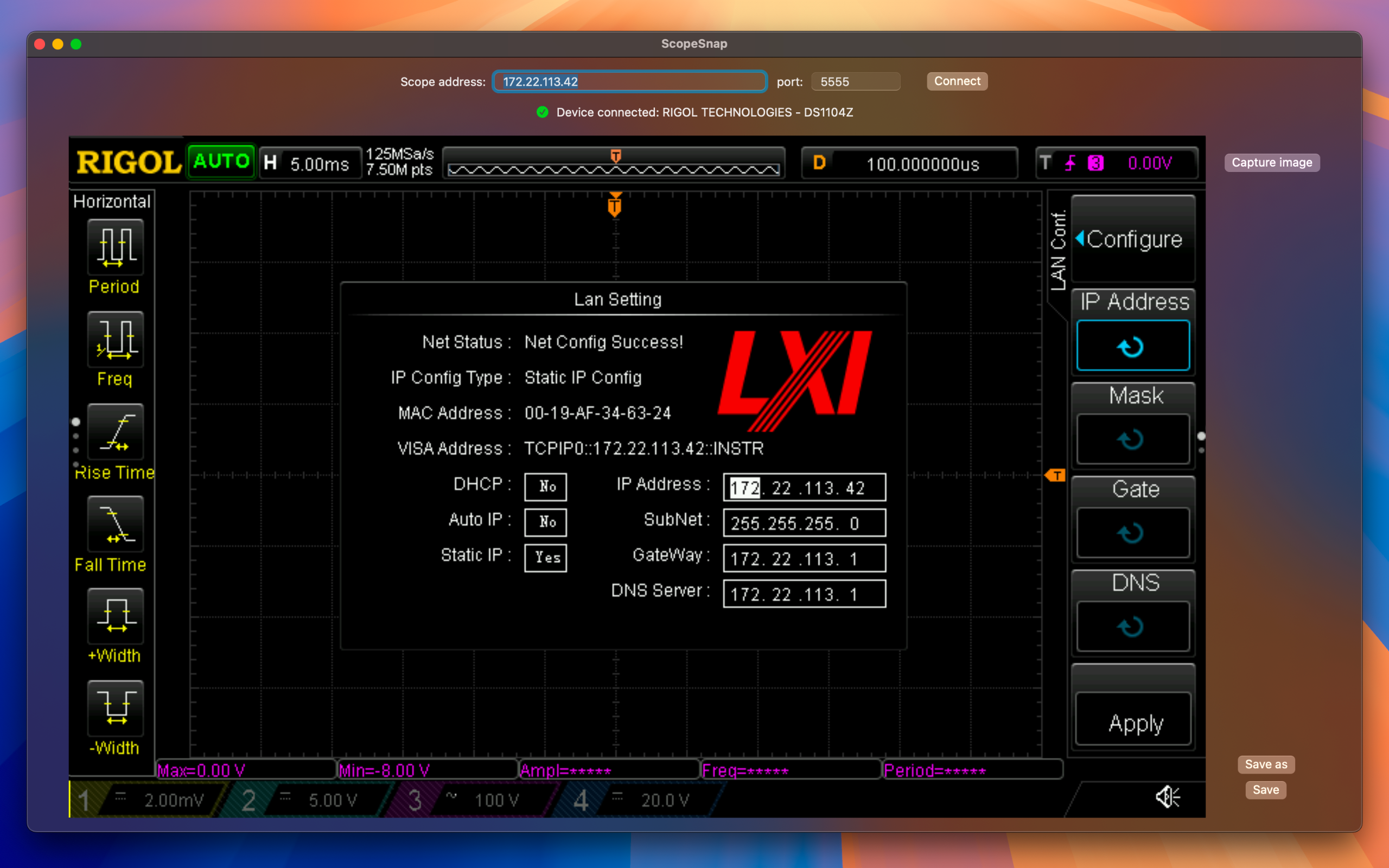Click the Mask rotate-knob icon
The image size is (1389, 868).
coord(1133,439)
